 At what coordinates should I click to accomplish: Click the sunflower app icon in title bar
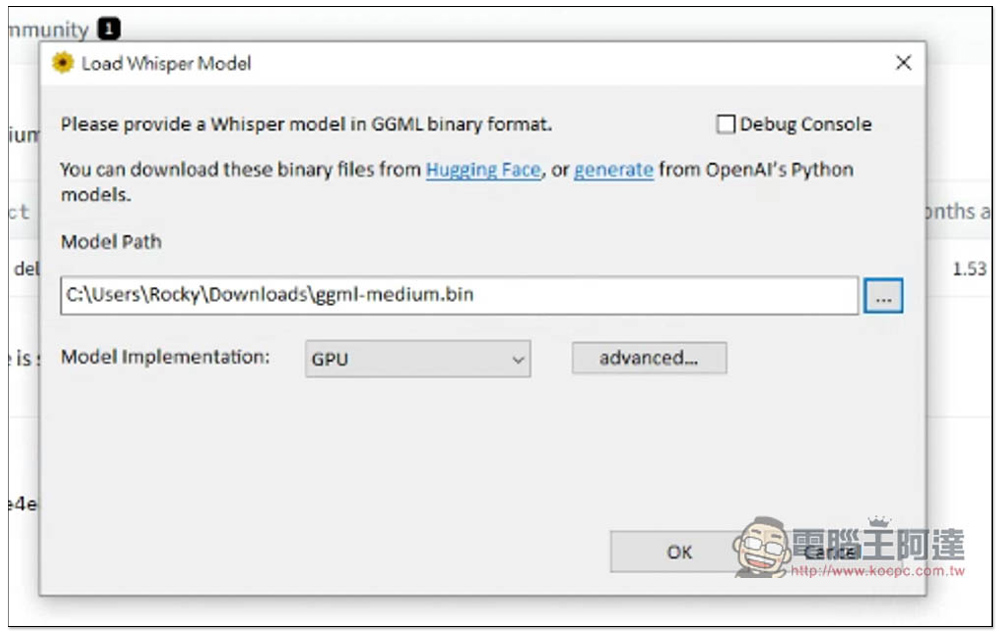62,63
